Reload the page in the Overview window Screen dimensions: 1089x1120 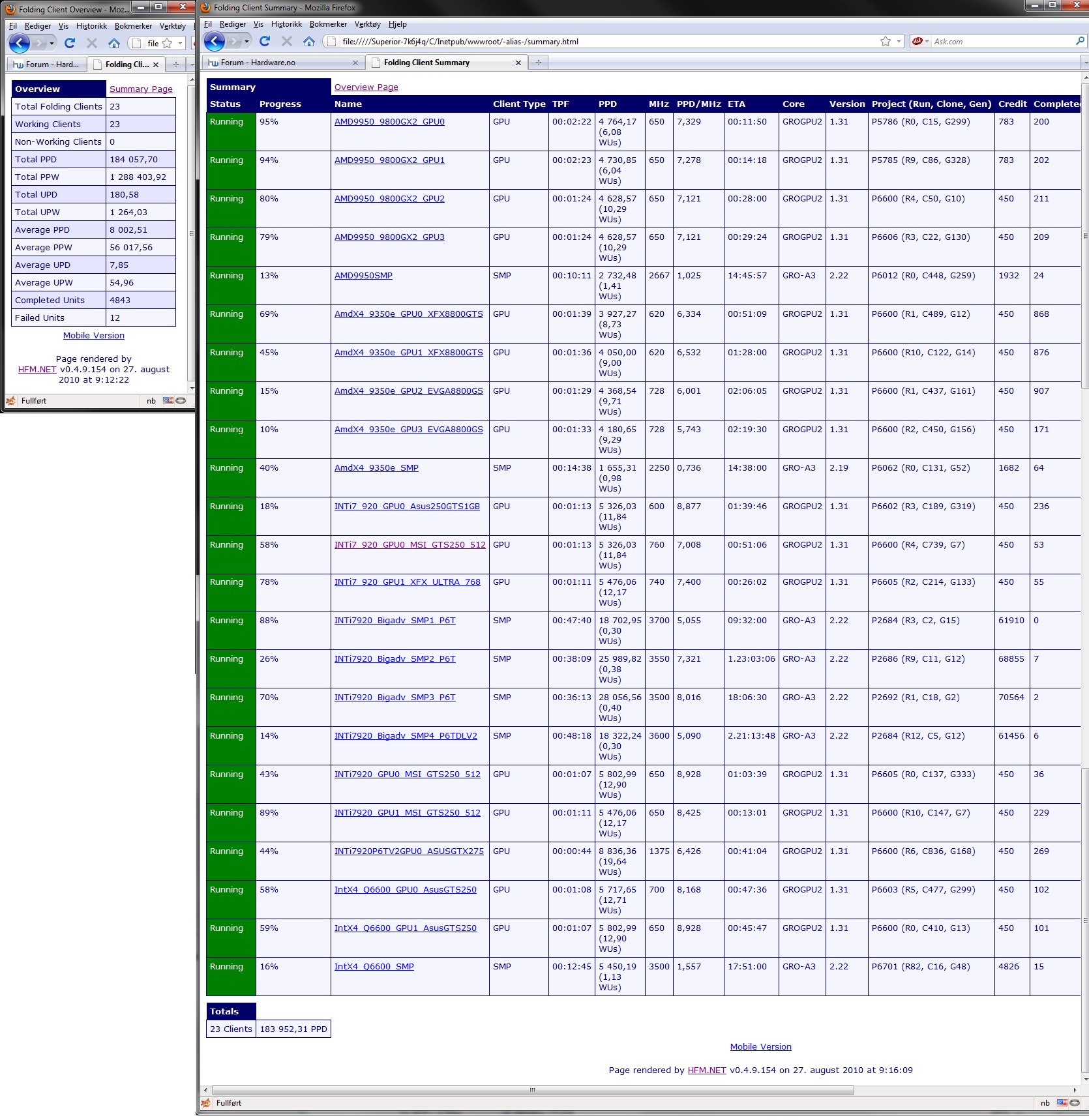click(x=70, y=43)
